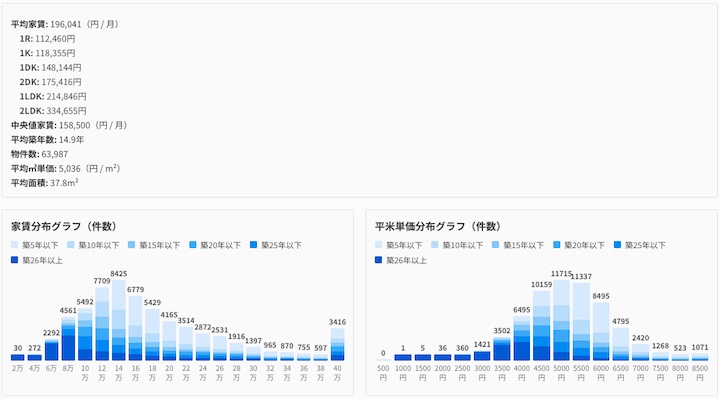Click the 11715 bar at 5000円 unit price
The height and width of the screenshot is (399, 720).
(x=561, y=320)
